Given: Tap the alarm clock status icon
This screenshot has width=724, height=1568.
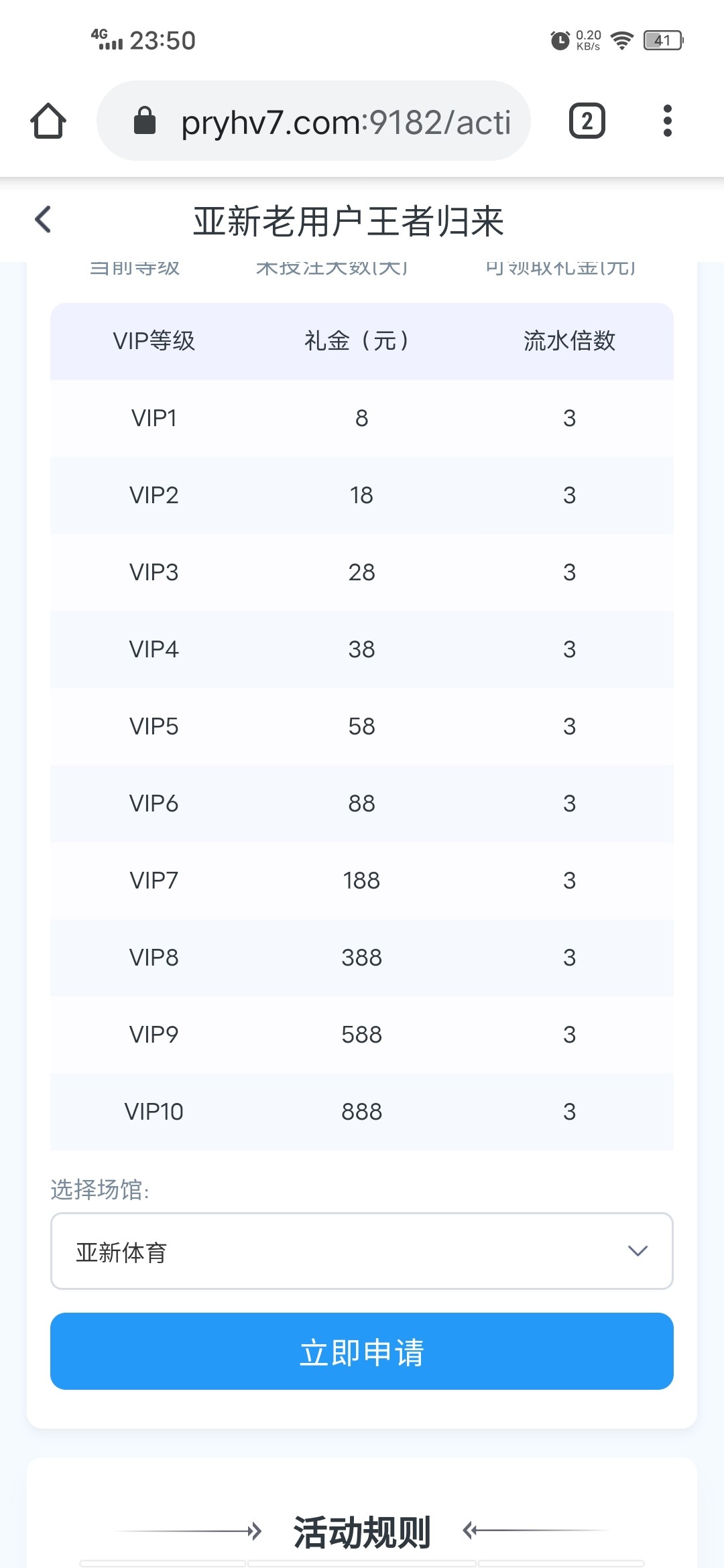Looking at the screenshot, I should (x=560, y=40).
